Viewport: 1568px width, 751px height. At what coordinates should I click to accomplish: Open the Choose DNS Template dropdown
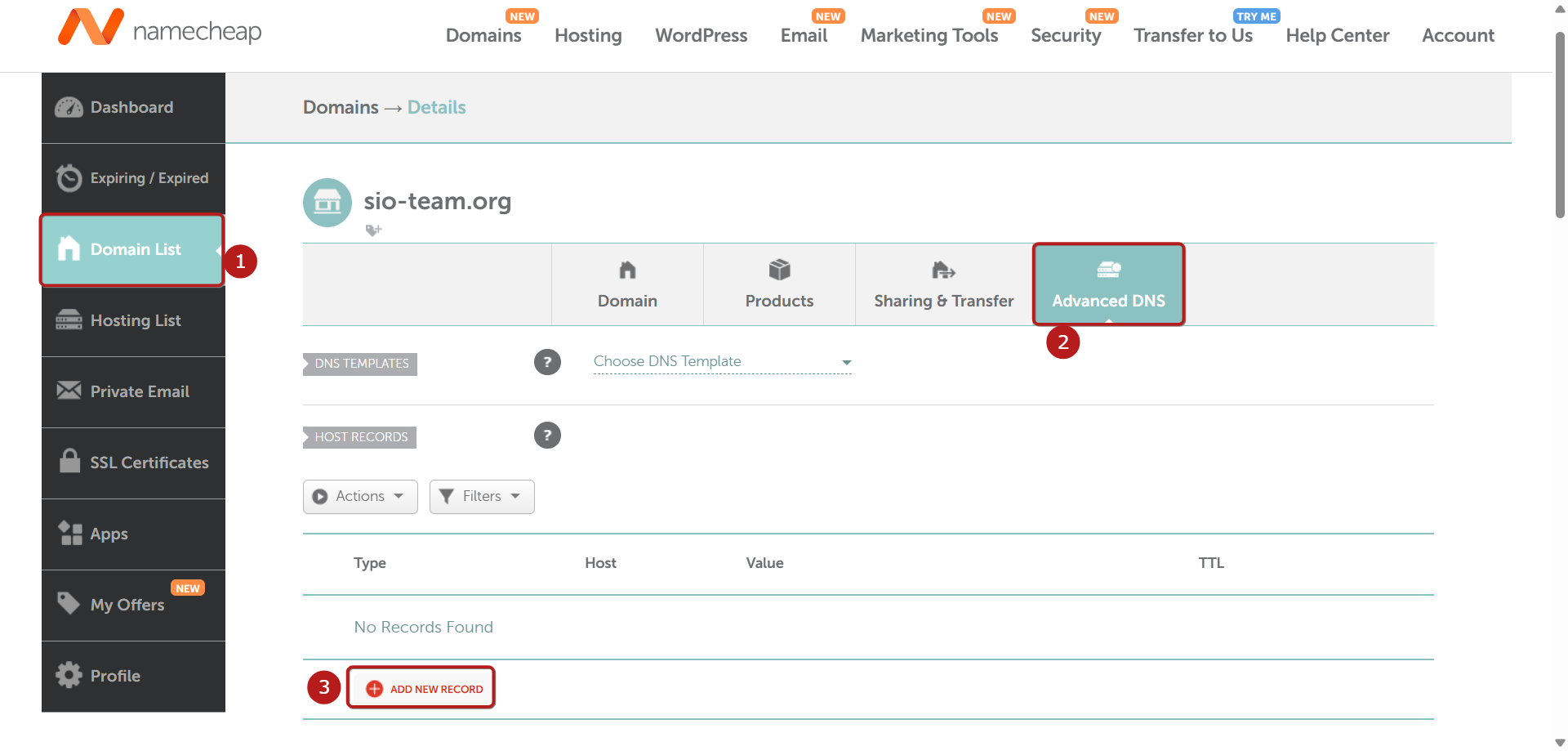tap(723, 362)
